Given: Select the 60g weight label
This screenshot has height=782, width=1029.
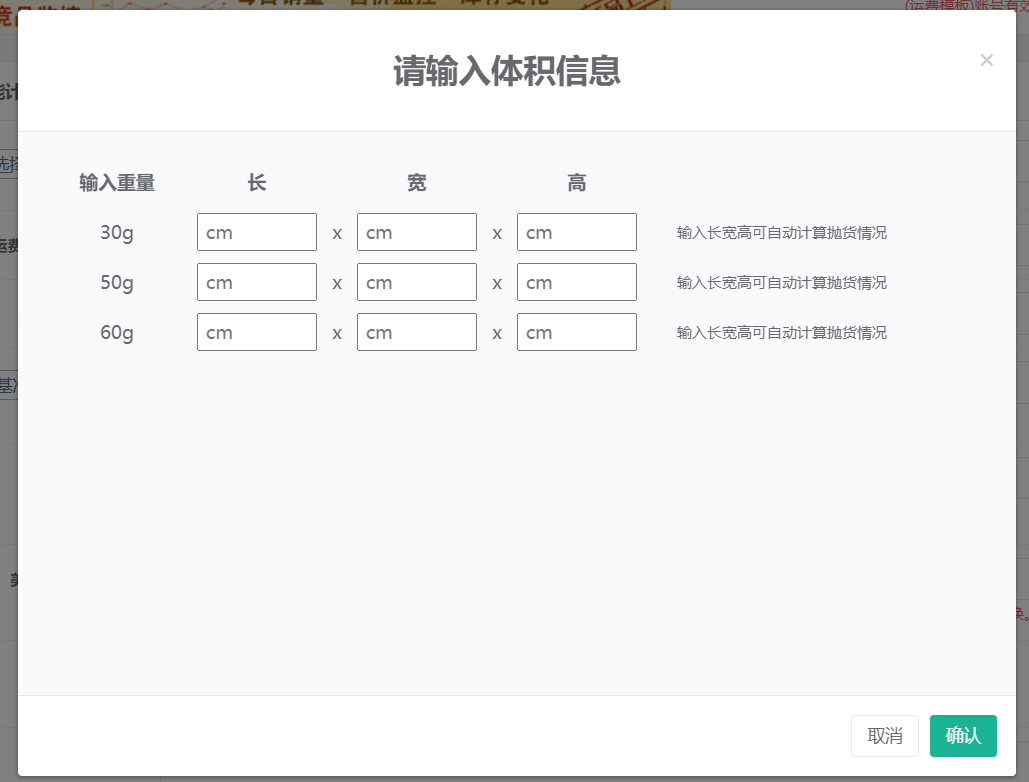Looking at the screenshot, I should point(117,333).
